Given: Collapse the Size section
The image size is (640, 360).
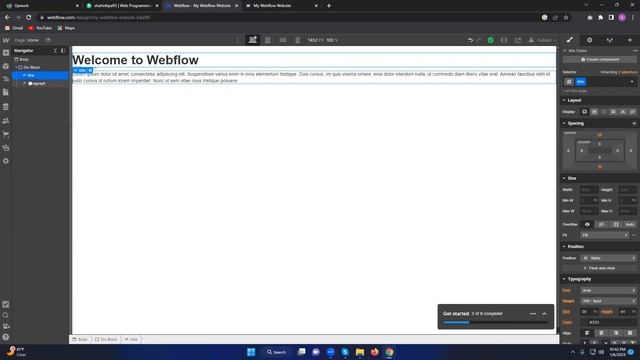Looking at the screenshot, I should click(571, 178).
